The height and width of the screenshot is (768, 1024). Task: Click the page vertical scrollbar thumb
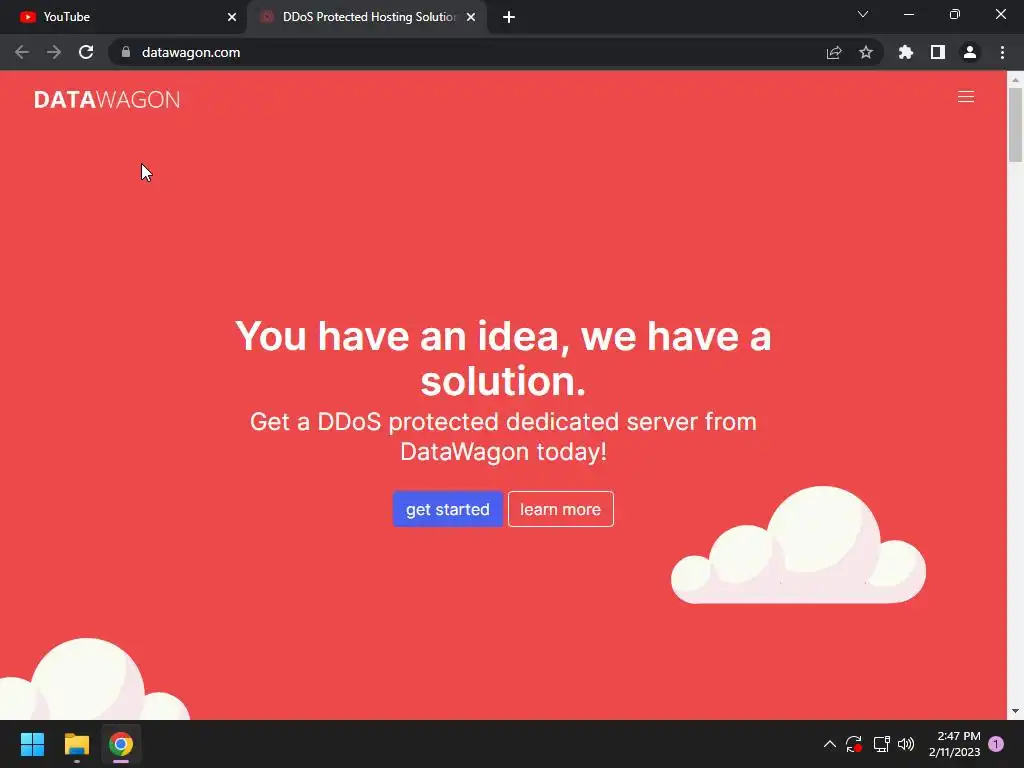pos(1015,124)
